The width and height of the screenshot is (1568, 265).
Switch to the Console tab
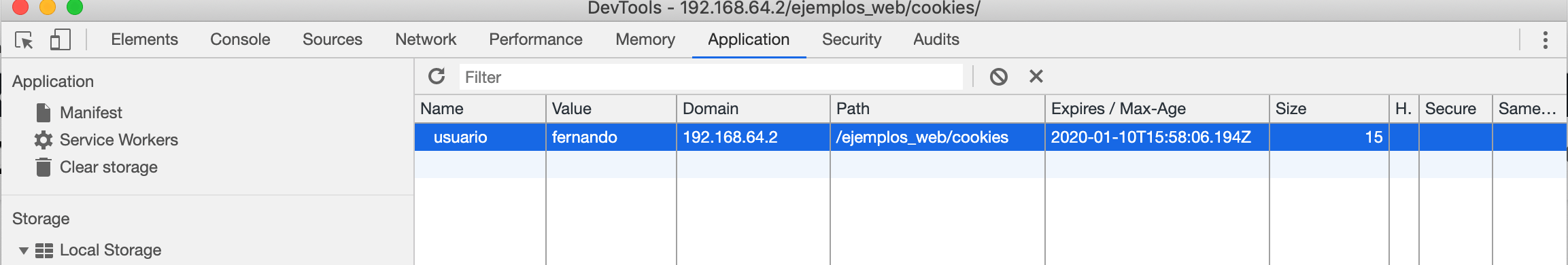[x=240, y=39]
